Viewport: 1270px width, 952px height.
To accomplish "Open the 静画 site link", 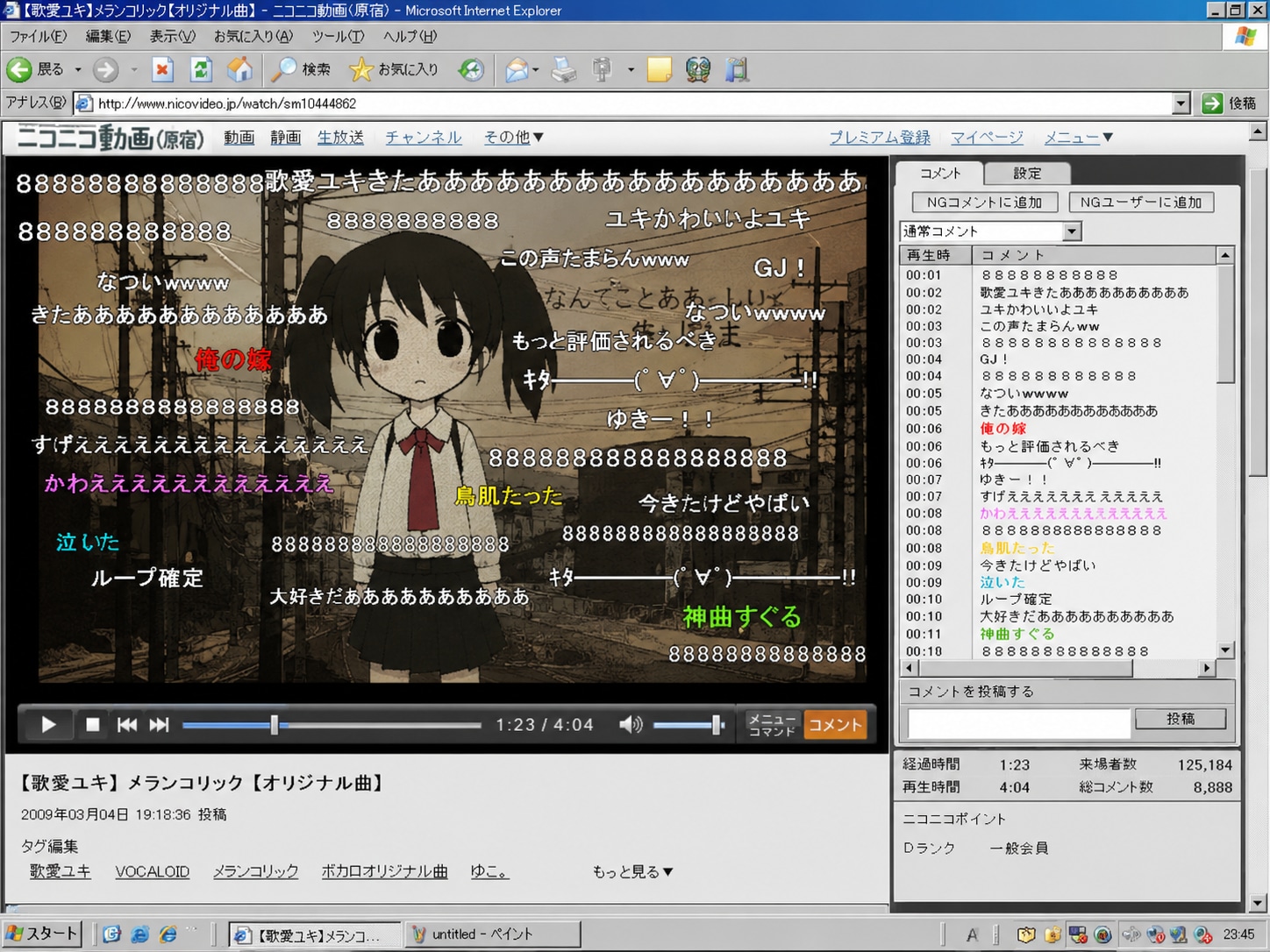I will (285, 138).
